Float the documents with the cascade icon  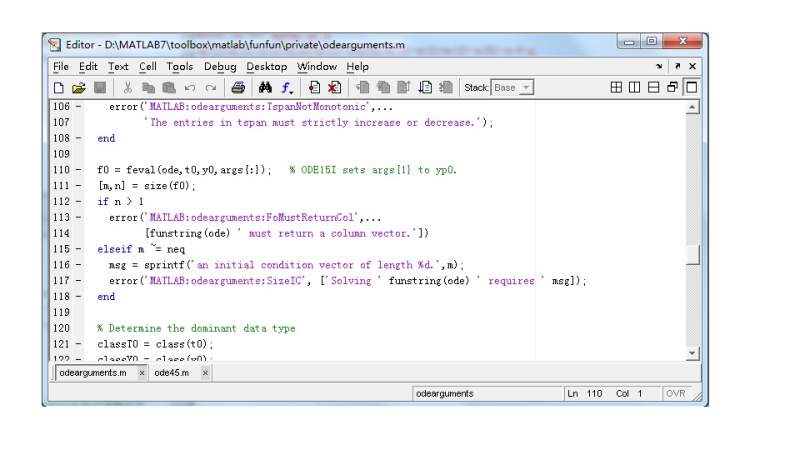point(672,88)
